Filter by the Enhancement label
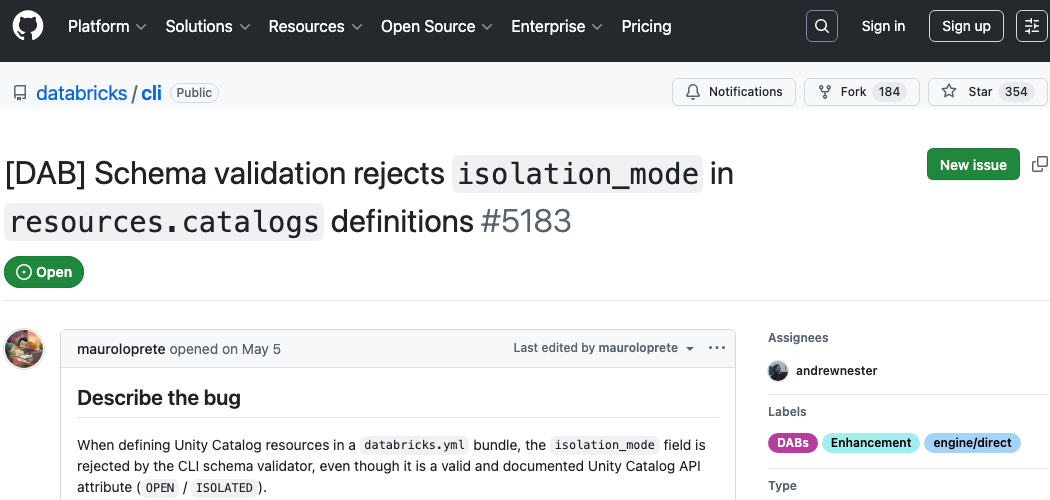This screenshot has width=1050, height=500. click(x=871, y=442)
